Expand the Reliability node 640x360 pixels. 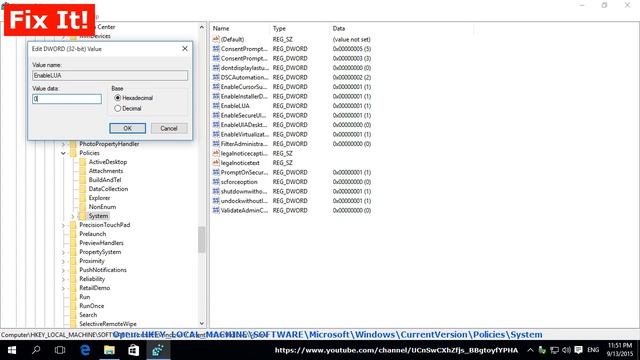[63, 279]
